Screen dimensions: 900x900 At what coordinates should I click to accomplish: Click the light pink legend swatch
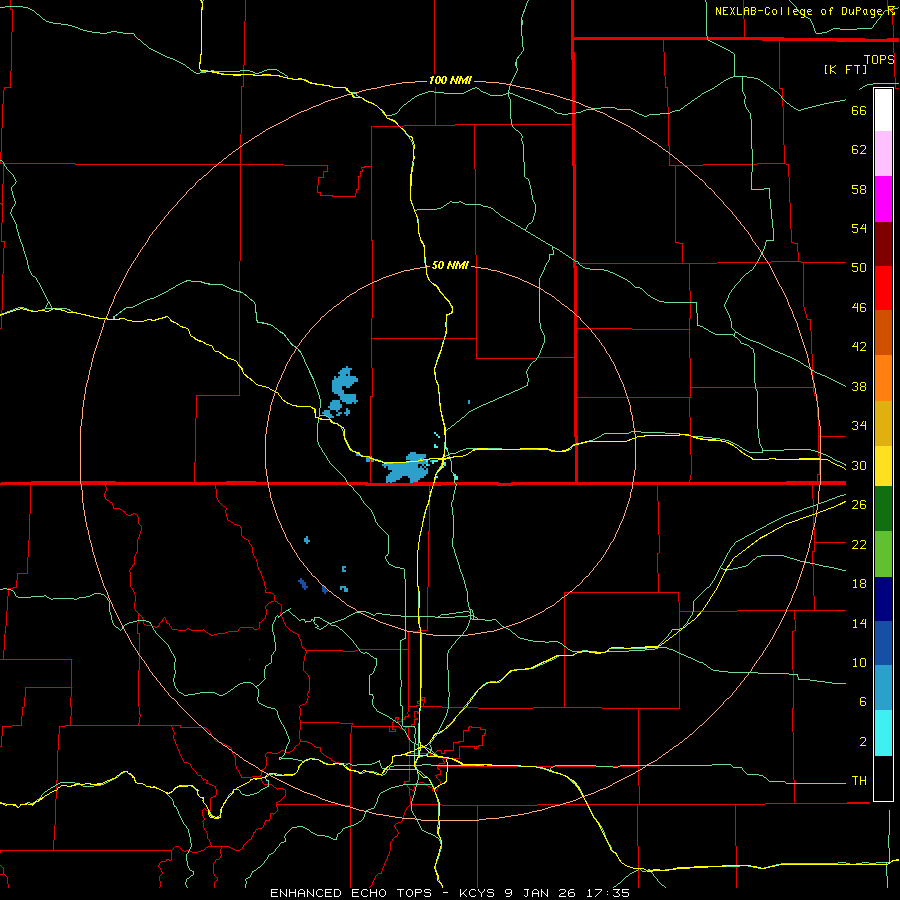[x=883, y=153]
